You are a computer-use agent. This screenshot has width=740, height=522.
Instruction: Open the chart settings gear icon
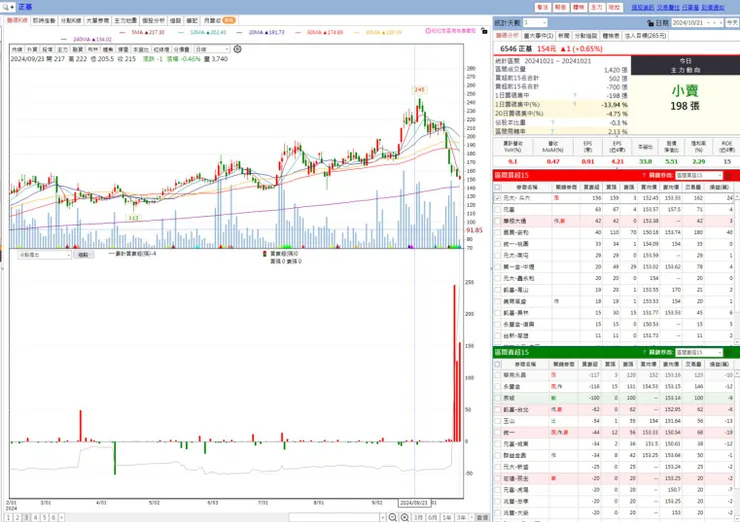237,49
